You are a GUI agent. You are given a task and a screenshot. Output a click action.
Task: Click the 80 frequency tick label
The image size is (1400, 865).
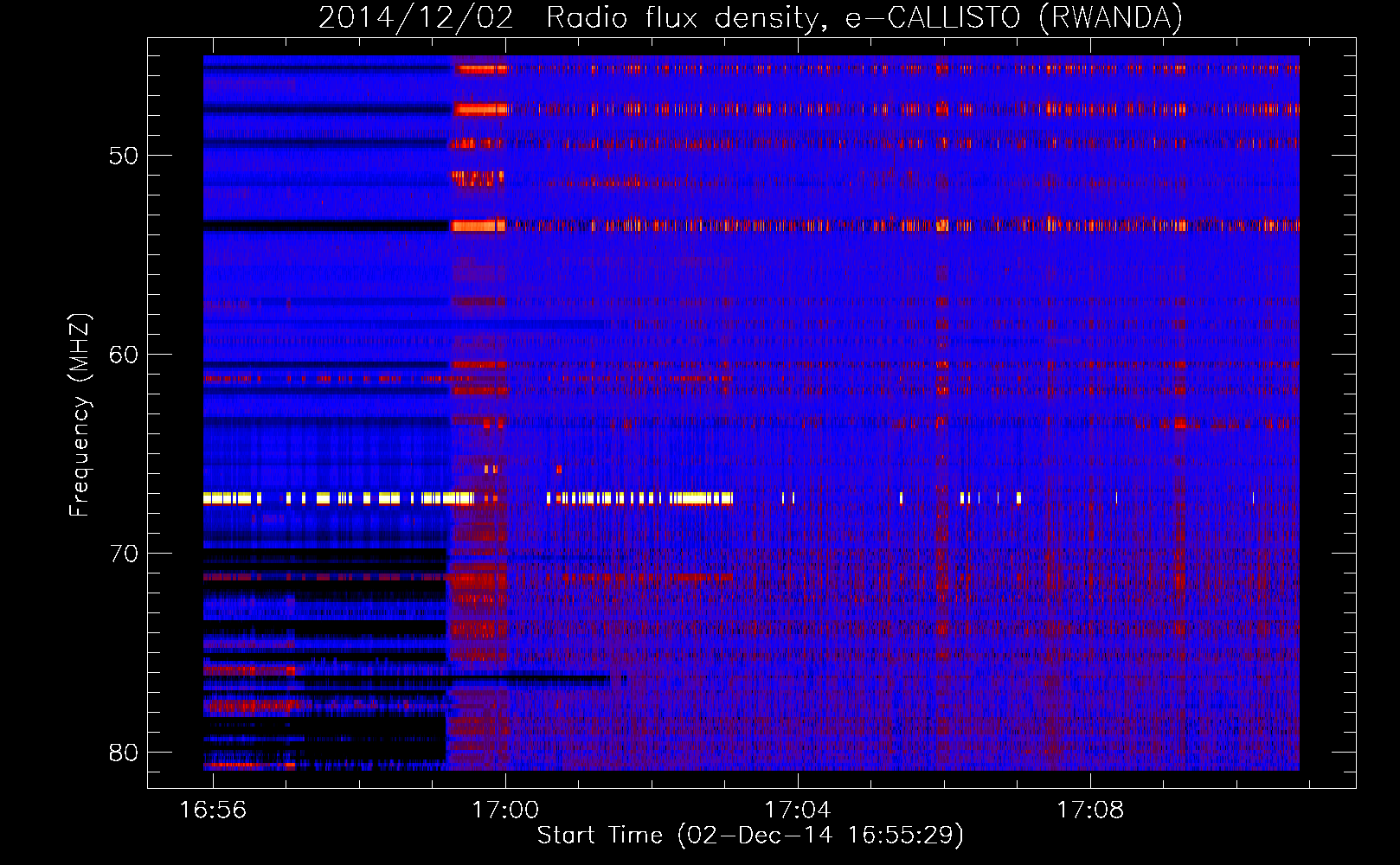124,753
